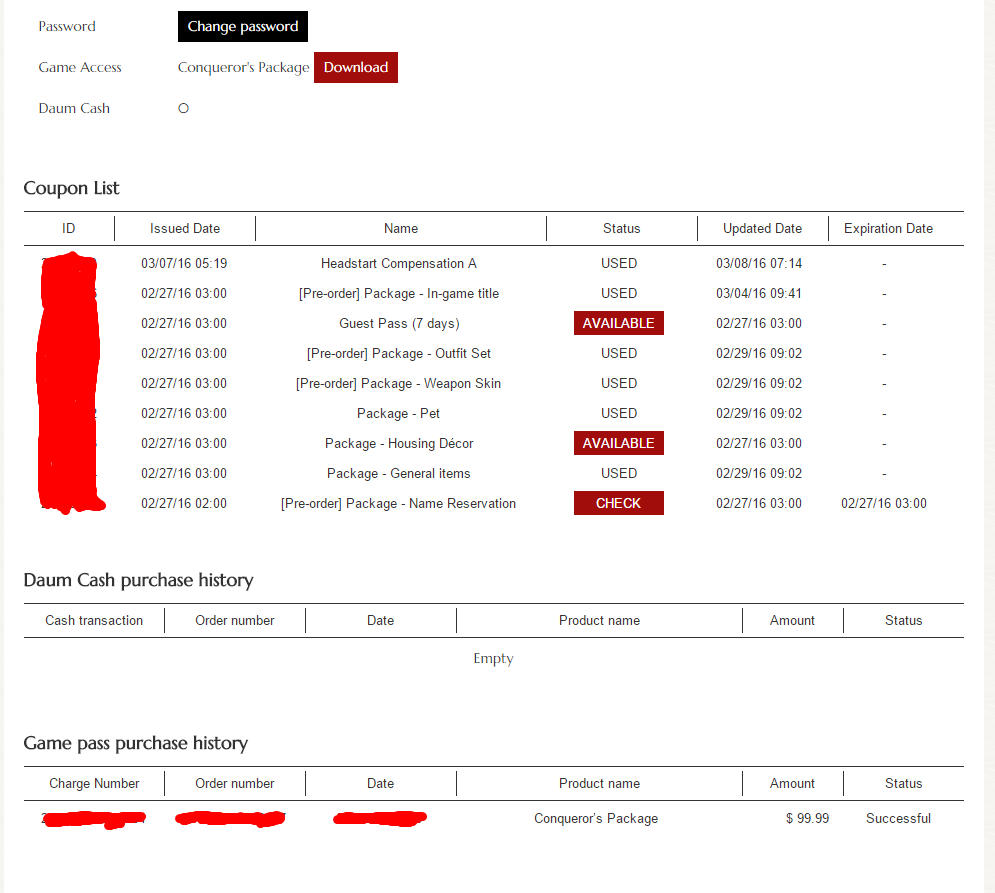Select Conqueror's Package product in purchase history
995x893 pixels.
[x=596, y=819]
